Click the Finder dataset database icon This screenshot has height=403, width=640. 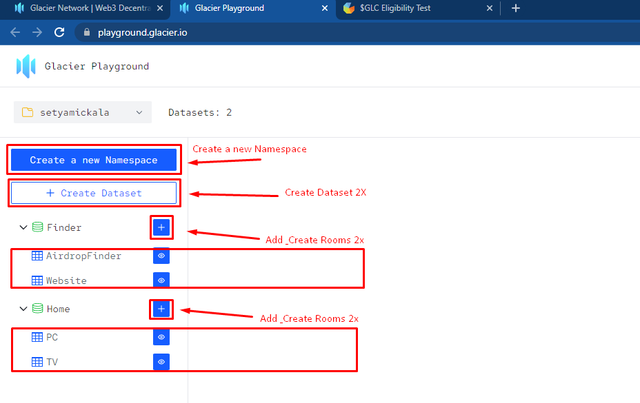[38, 227]
